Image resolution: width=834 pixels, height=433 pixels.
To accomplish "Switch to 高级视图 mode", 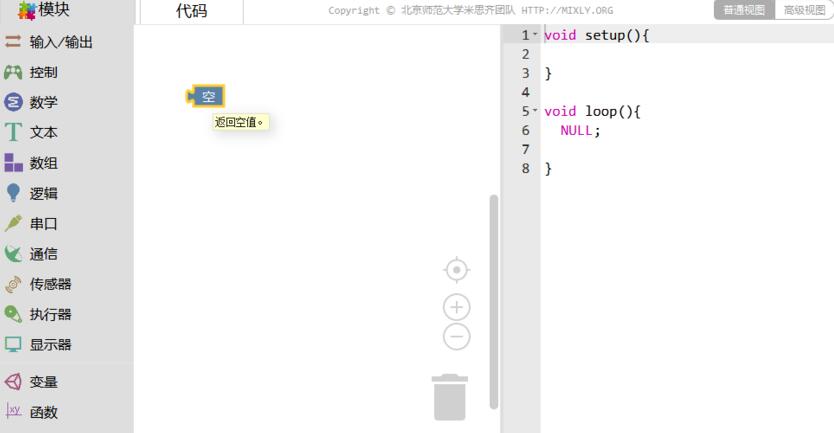I will [x=804, y=10].
